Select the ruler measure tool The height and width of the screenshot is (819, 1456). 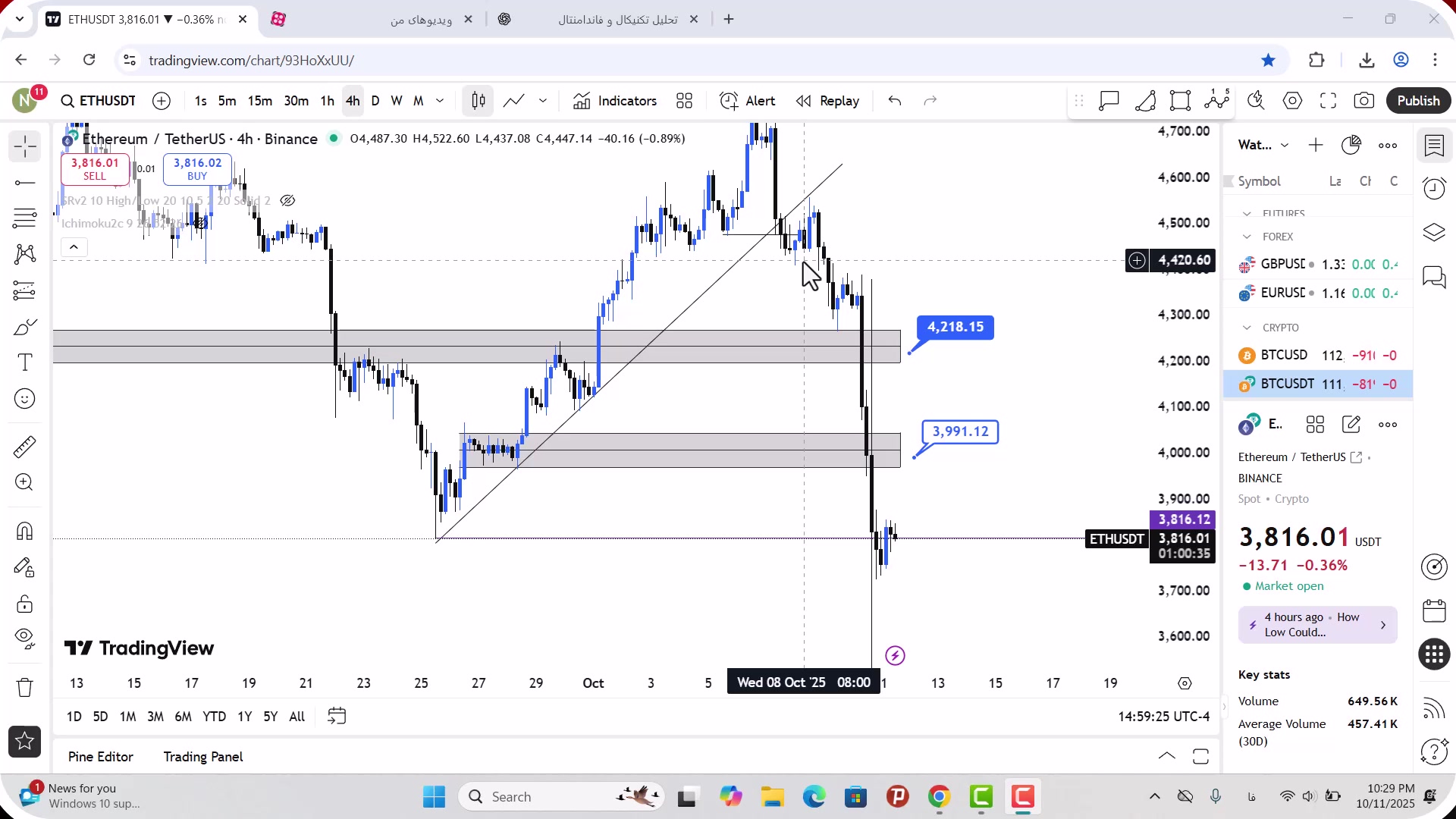(x=24, y=447)
